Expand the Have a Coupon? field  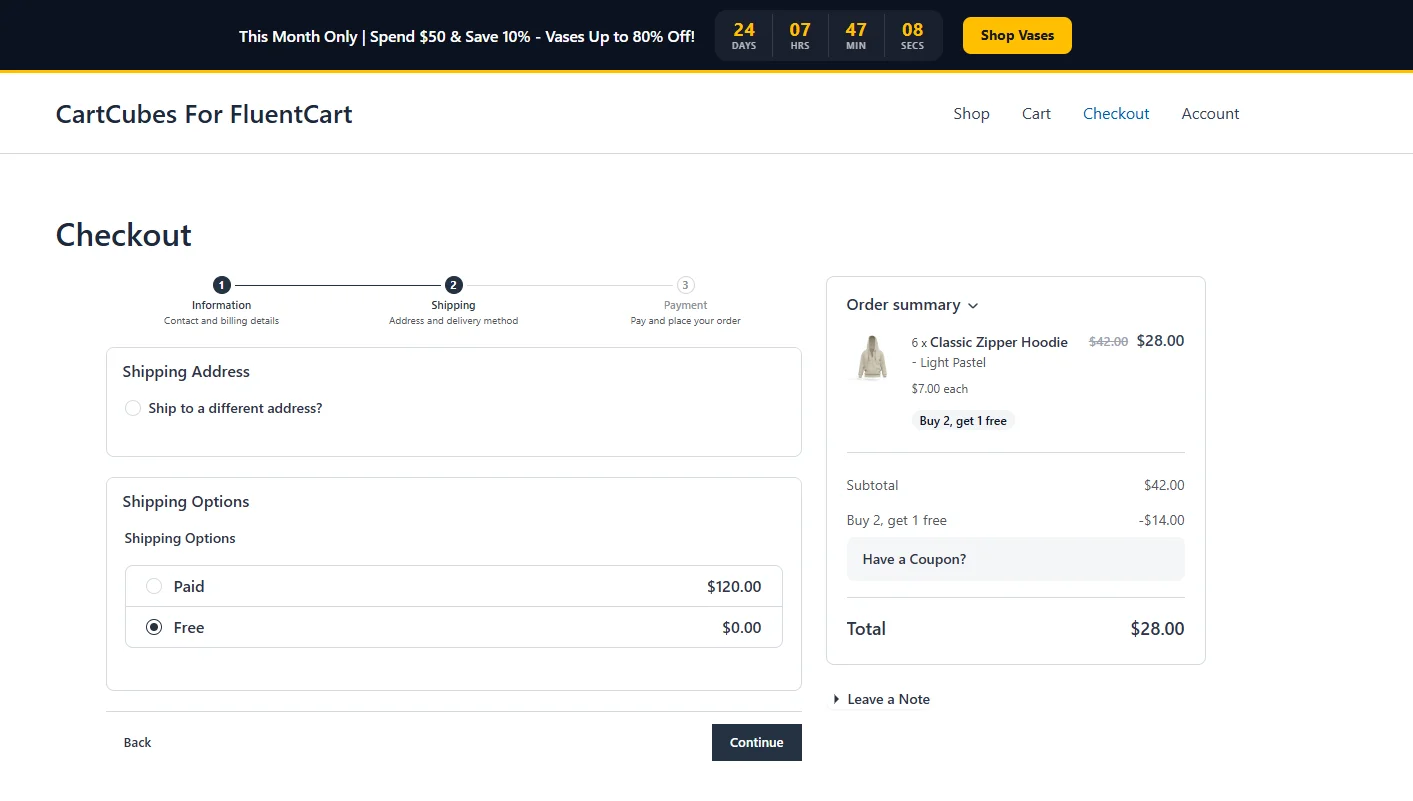(1015, 559)
